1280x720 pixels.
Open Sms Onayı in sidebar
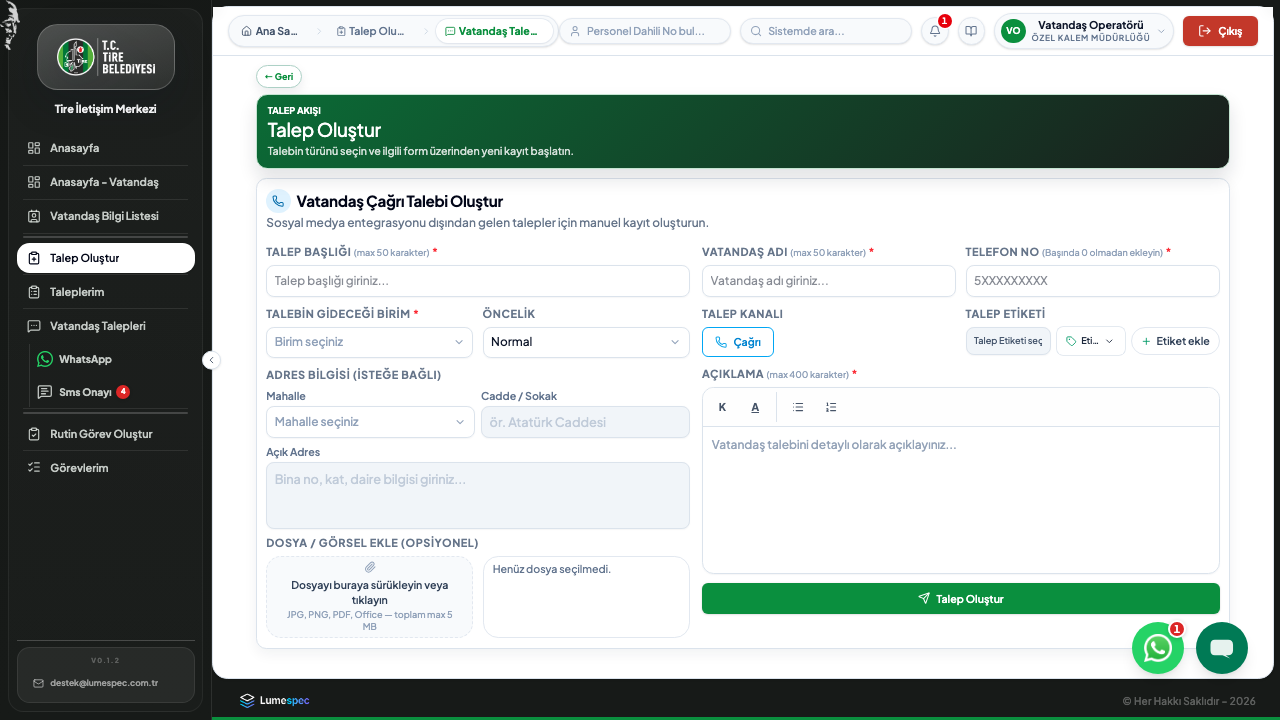pyautogui.click(x=112, y=392)
